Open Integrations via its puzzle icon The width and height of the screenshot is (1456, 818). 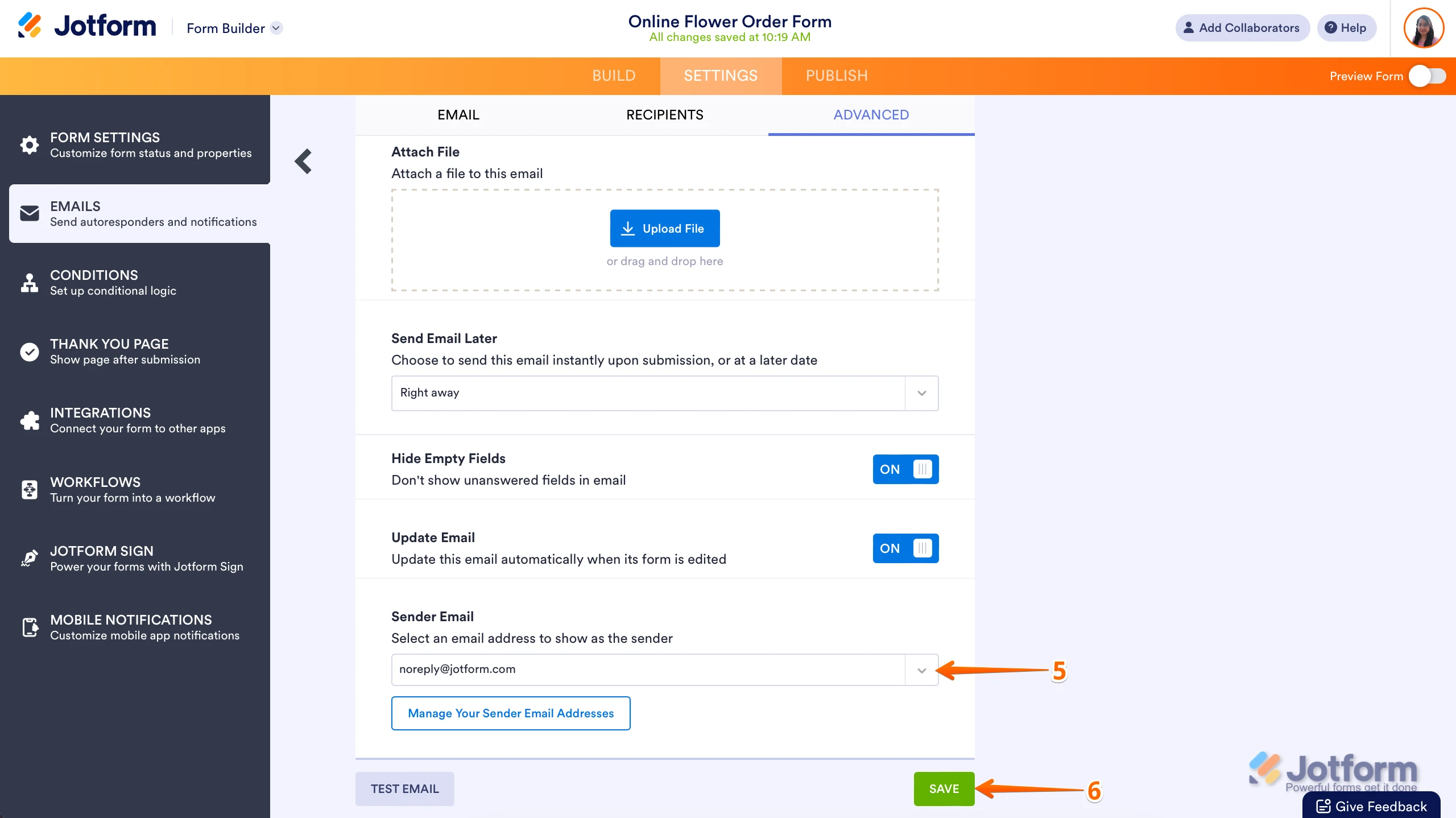[30, 420]
